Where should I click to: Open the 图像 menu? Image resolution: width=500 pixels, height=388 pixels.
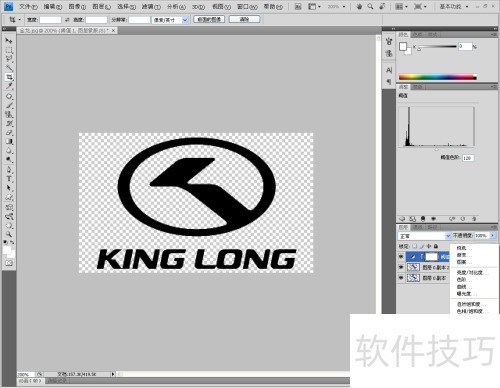tap(77, 6)
